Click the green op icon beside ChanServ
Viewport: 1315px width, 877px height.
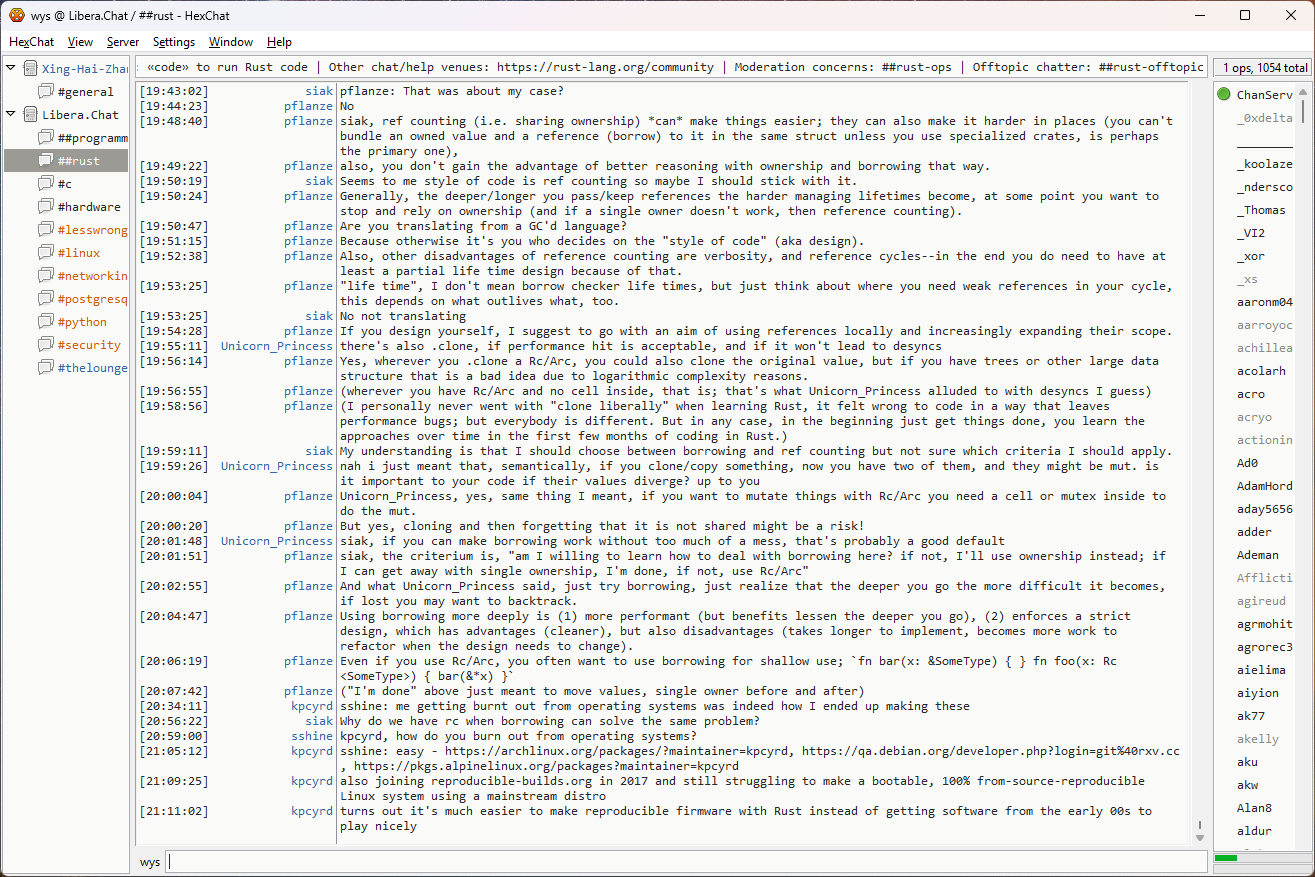1224,94
